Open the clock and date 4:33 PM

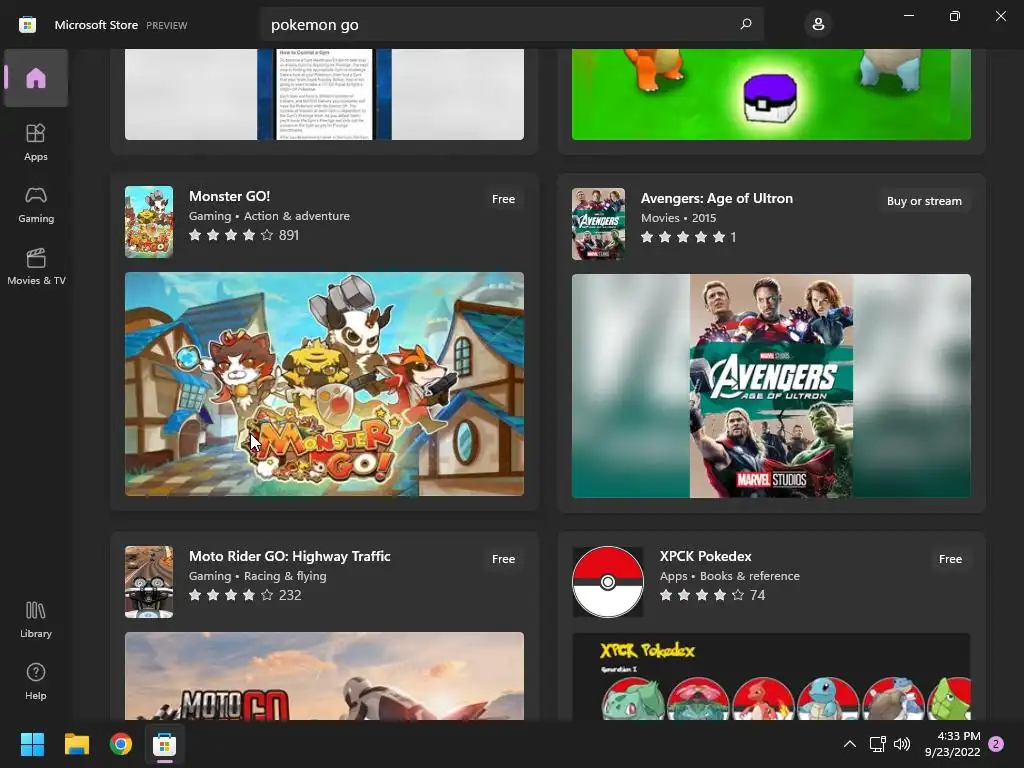(953, 744)
